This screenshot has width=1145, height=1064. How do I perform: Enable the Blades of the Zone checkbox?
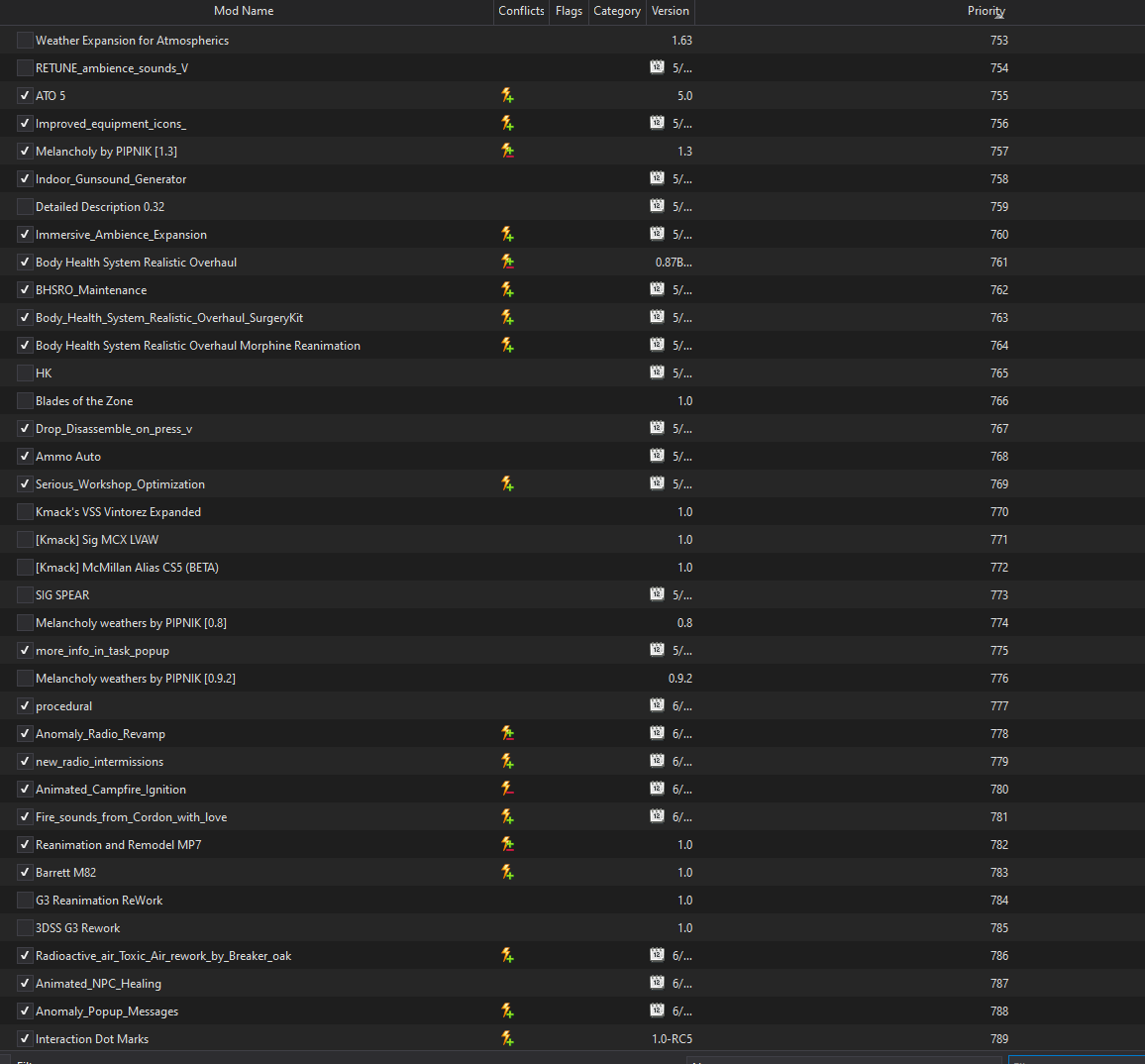pyautogui.click(x=25, y=401)
